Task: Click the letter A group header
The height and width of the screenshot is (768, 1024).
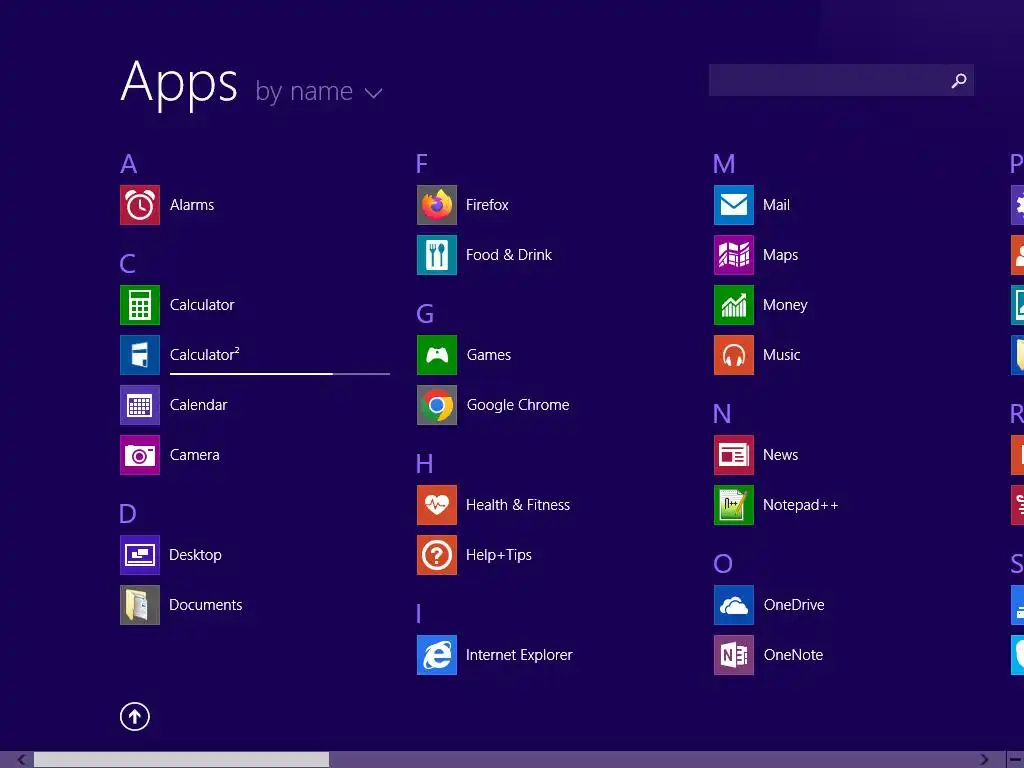Action: click(x=129, y=164)
